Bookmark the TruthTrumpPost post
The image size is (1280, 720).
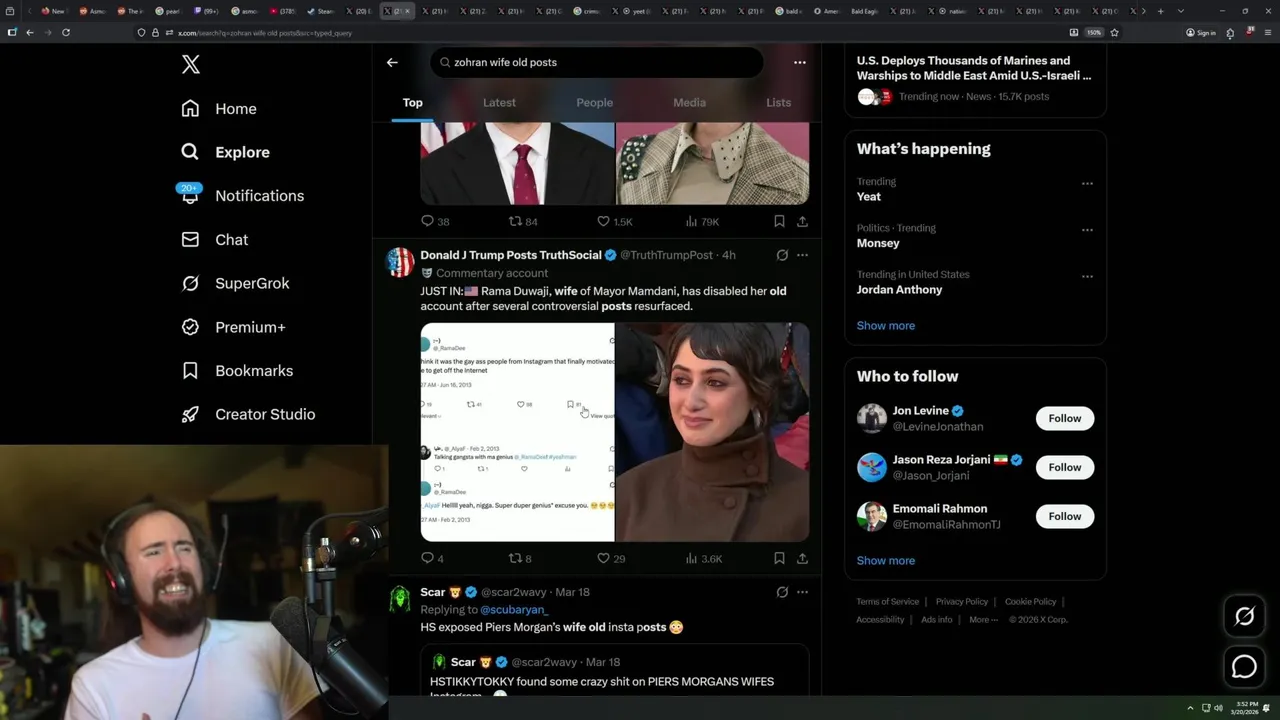coord(779,558)
